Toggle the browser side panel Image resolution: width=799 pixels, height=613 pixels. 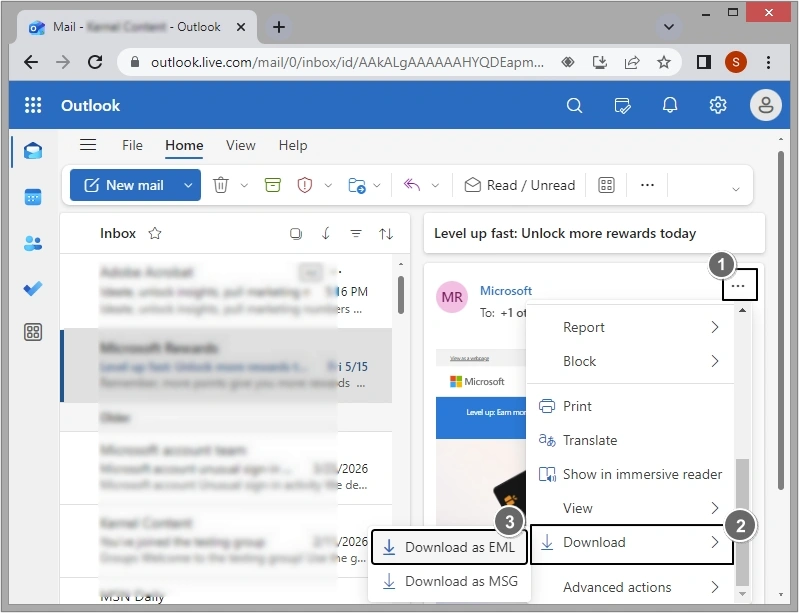[704, 62]
